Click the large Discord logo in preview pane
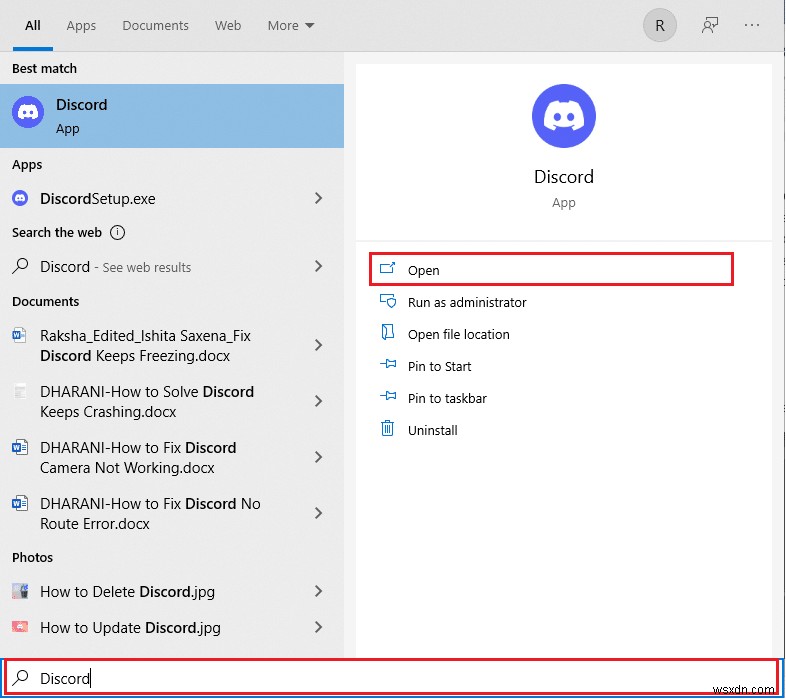This screenshot has height=700, width=786. point(564,117)
